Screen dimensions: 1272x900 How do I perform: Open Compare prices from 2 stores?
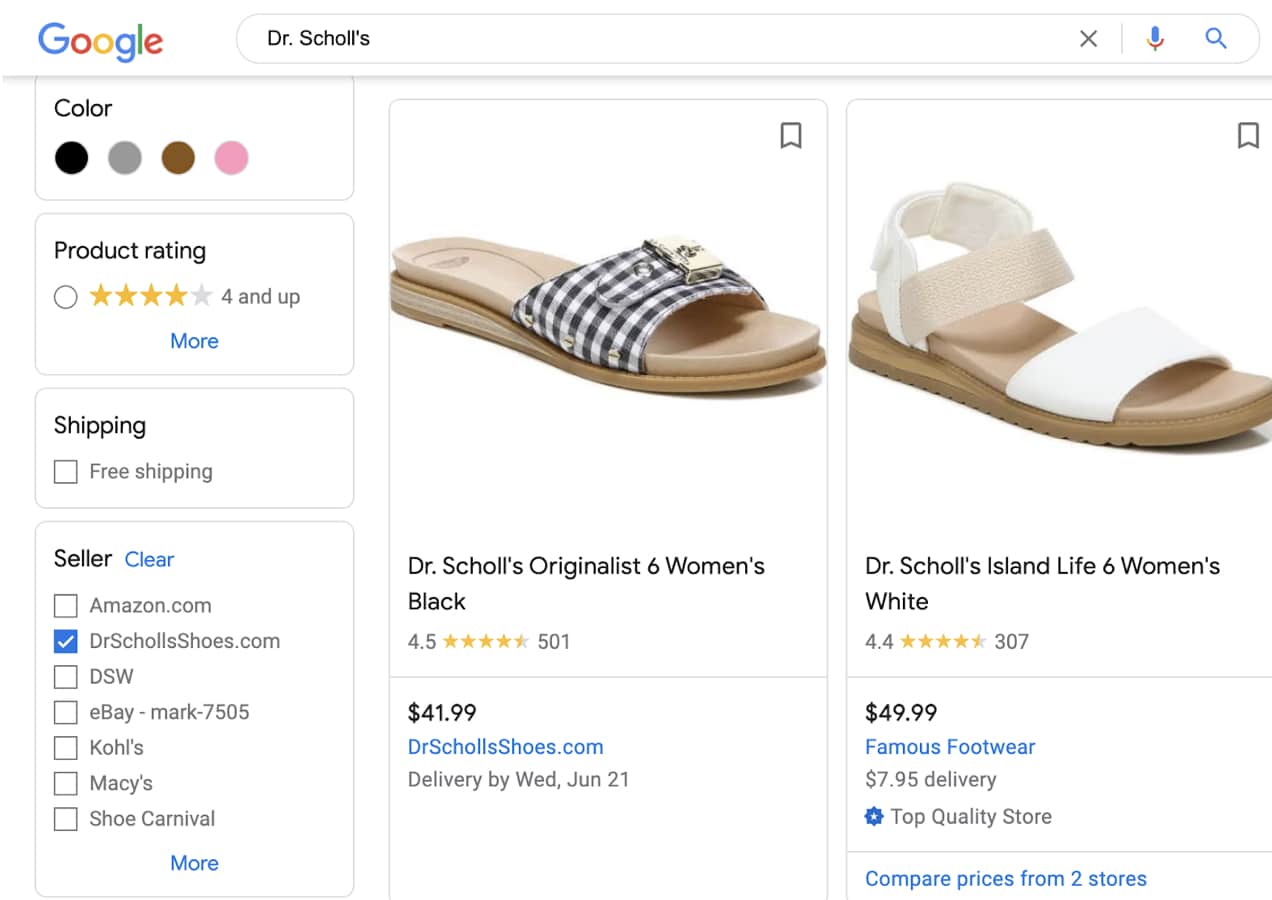point(1005,879)
